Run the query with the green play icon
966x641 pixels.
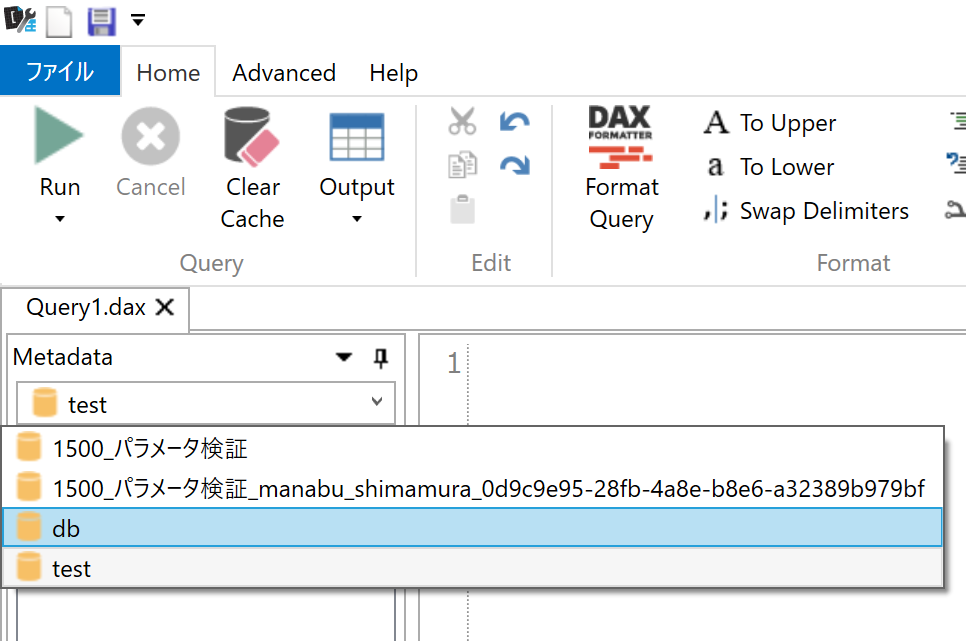[x=59, y=135]
